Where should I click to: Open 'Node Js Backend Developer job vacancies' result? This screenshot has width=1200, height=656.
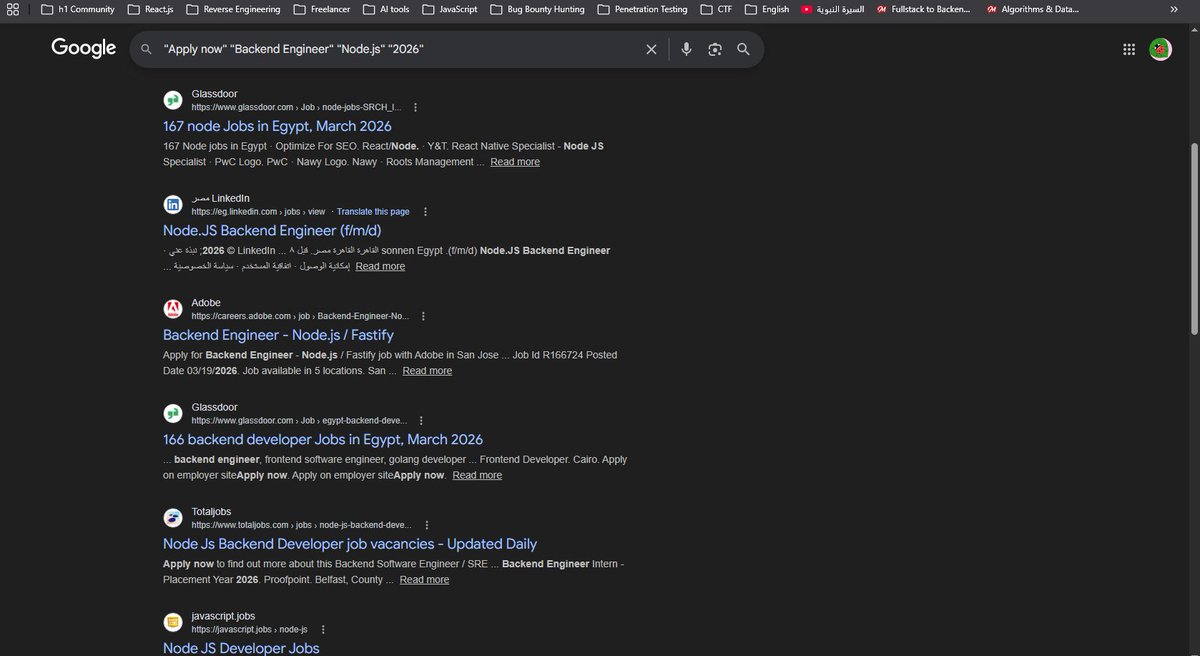tap(350, 544)
